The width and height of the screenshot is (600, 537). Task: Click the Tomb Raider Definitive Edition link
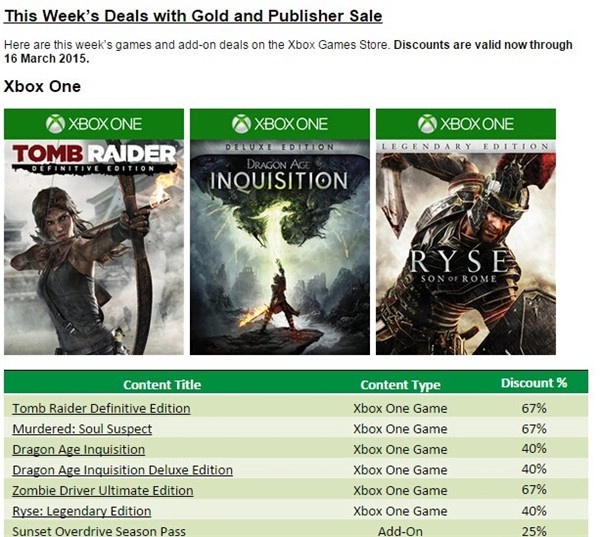[101, 408]
